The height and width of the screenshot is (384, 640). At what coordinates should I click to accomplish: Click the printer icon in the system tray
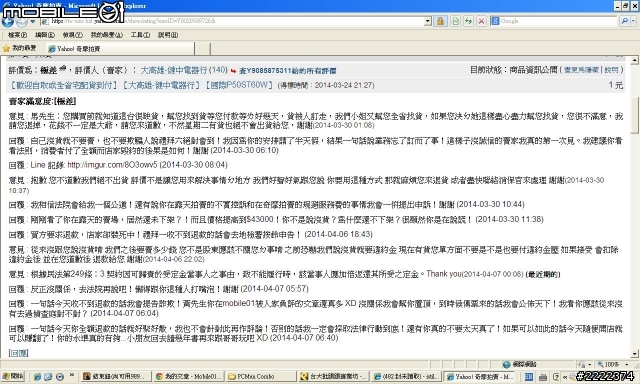(543, 377)
